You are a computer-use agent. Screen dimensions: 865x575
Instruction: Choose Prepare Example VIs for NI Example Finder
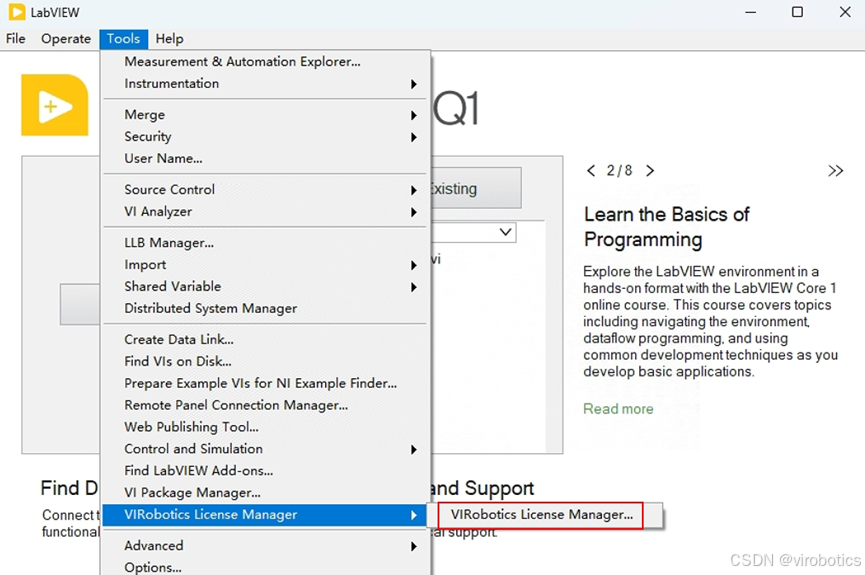click(x=265, y=384)
